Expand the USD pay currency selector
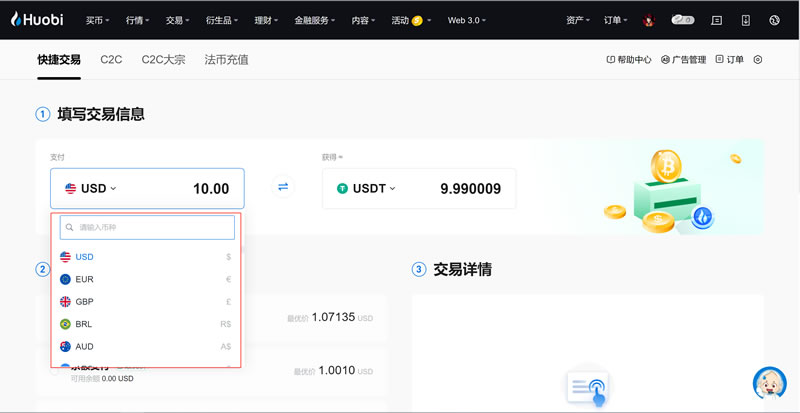Viewport: 800px width, 413px height. [x=91, y=188]
